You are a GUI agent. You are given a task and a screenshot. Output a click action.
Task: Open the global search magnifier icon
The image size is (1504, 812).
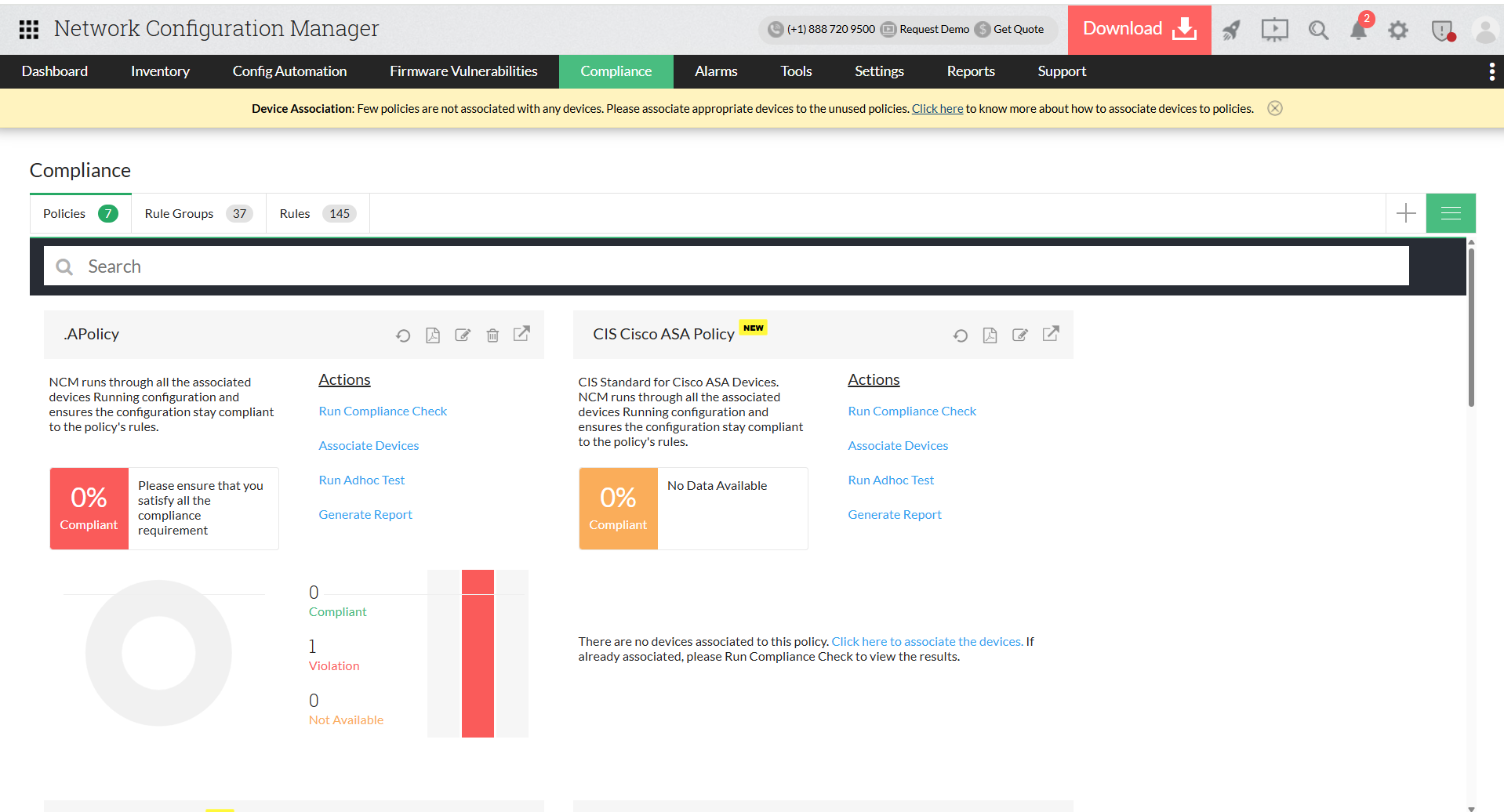pyautogui.click(x=1317, y=30)
